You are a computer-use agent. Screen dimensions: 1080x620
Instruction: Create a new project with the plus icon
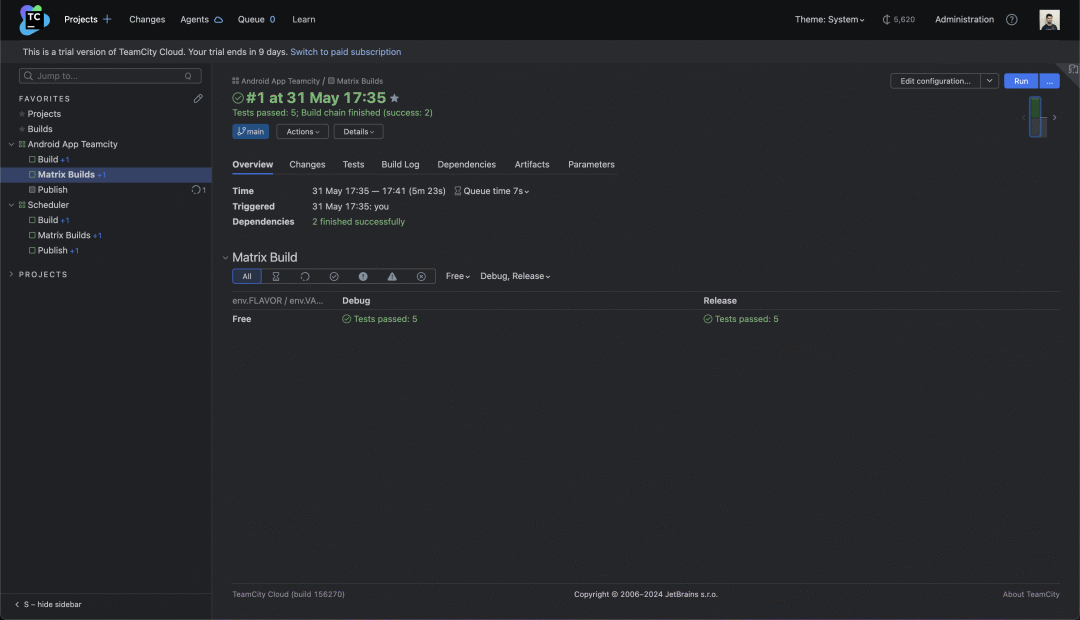(107, 19)
